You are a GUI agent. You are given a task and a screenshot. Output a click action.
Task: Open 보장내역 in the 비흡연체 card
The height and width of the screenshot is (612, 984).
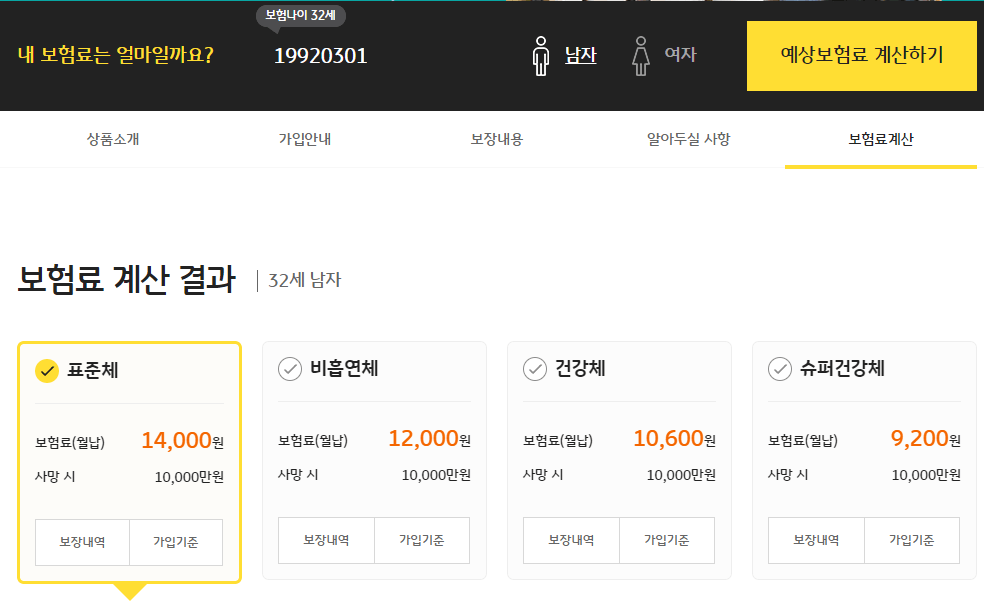pyautogui.click(x=326, y=540)
